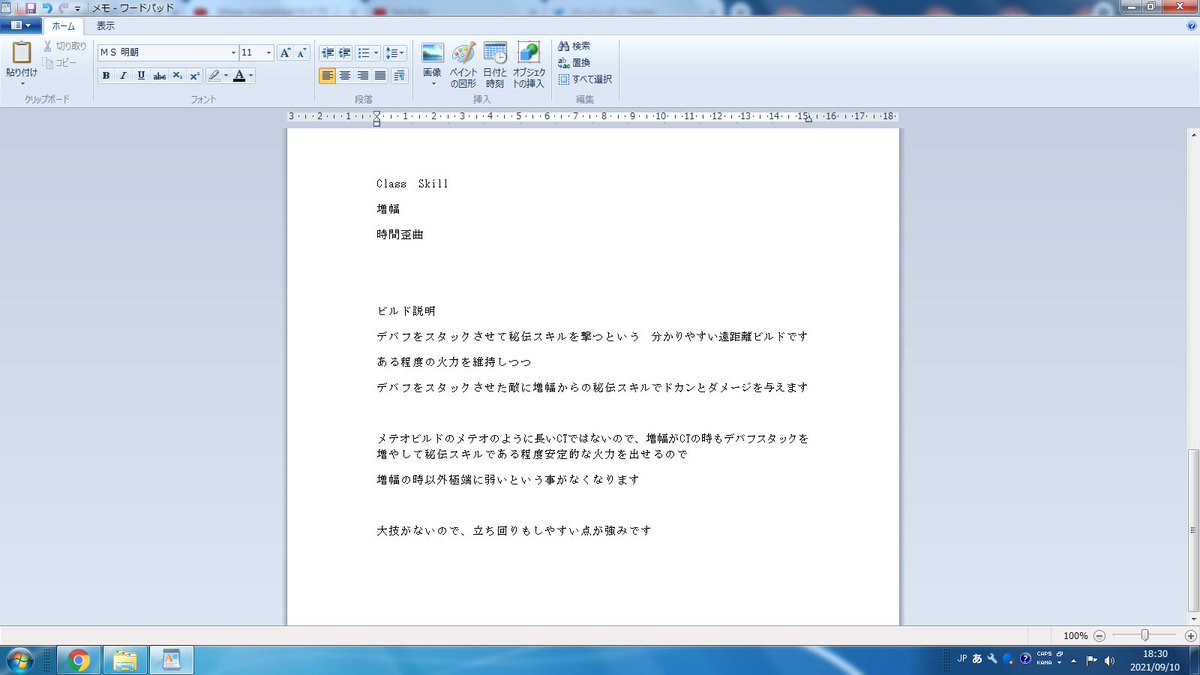Insert an object (オブジェクトの挿入)
This screenshot has height=675, width=1200.
(529, 65)
